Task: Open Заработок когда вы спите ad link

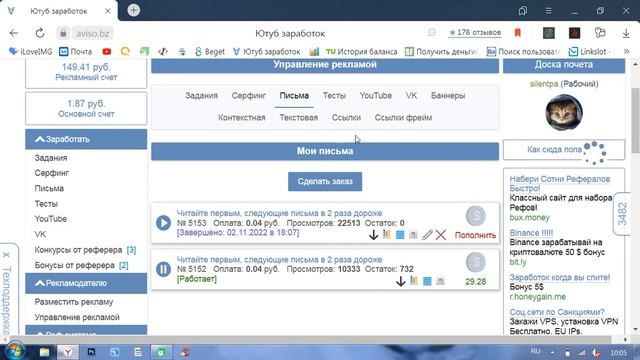Action: point(560,278)
